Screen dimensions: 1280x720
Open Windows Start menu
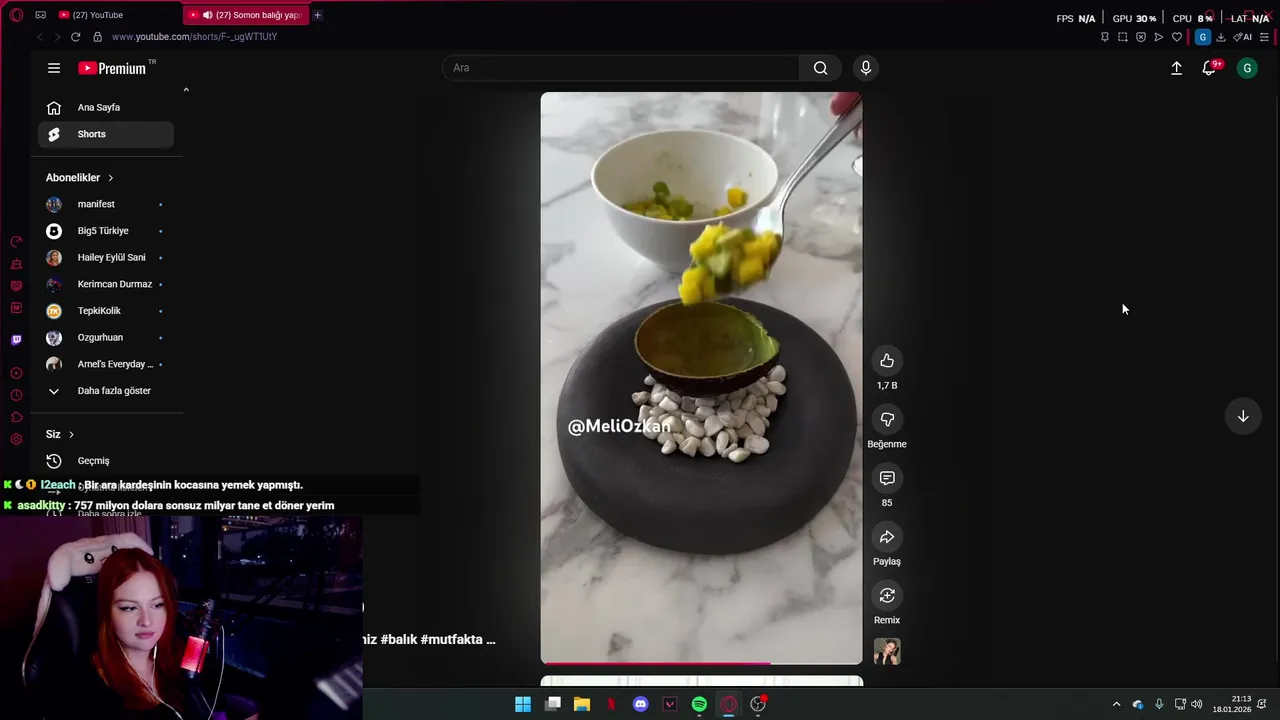[523, 704]
